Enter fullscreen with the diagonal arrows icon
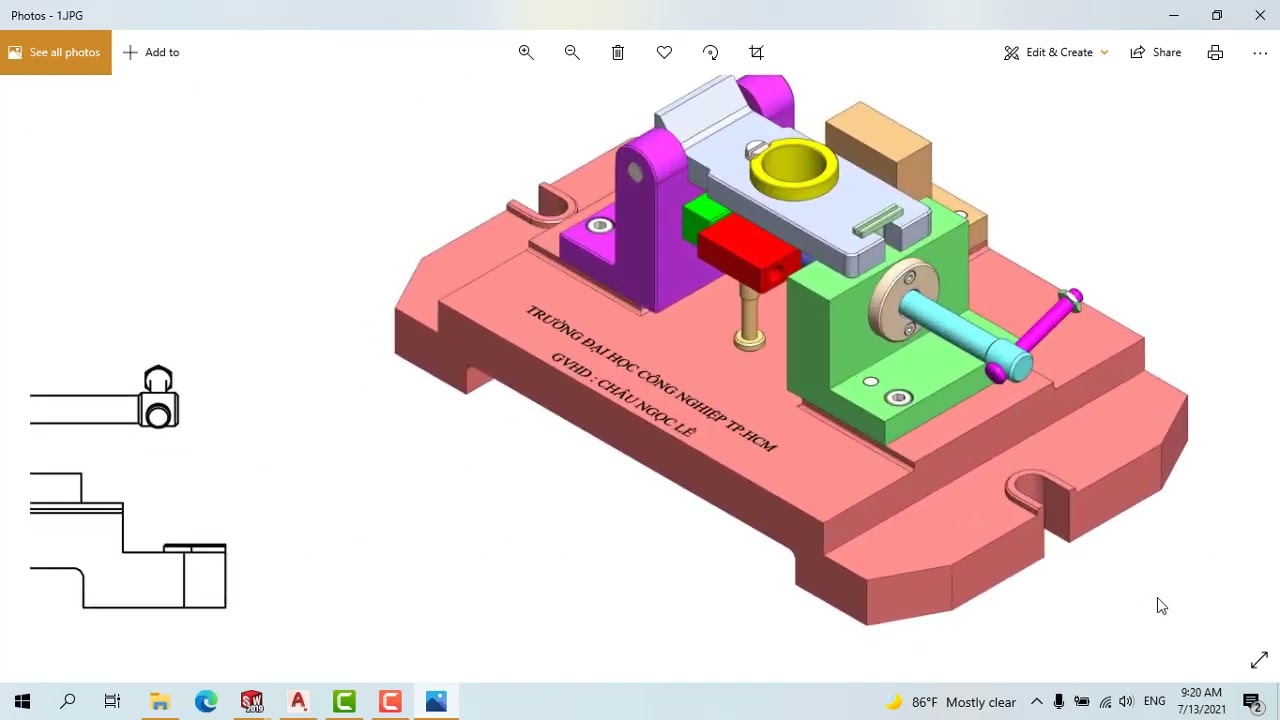1280x720 pixels. (x=1259, y=660)
